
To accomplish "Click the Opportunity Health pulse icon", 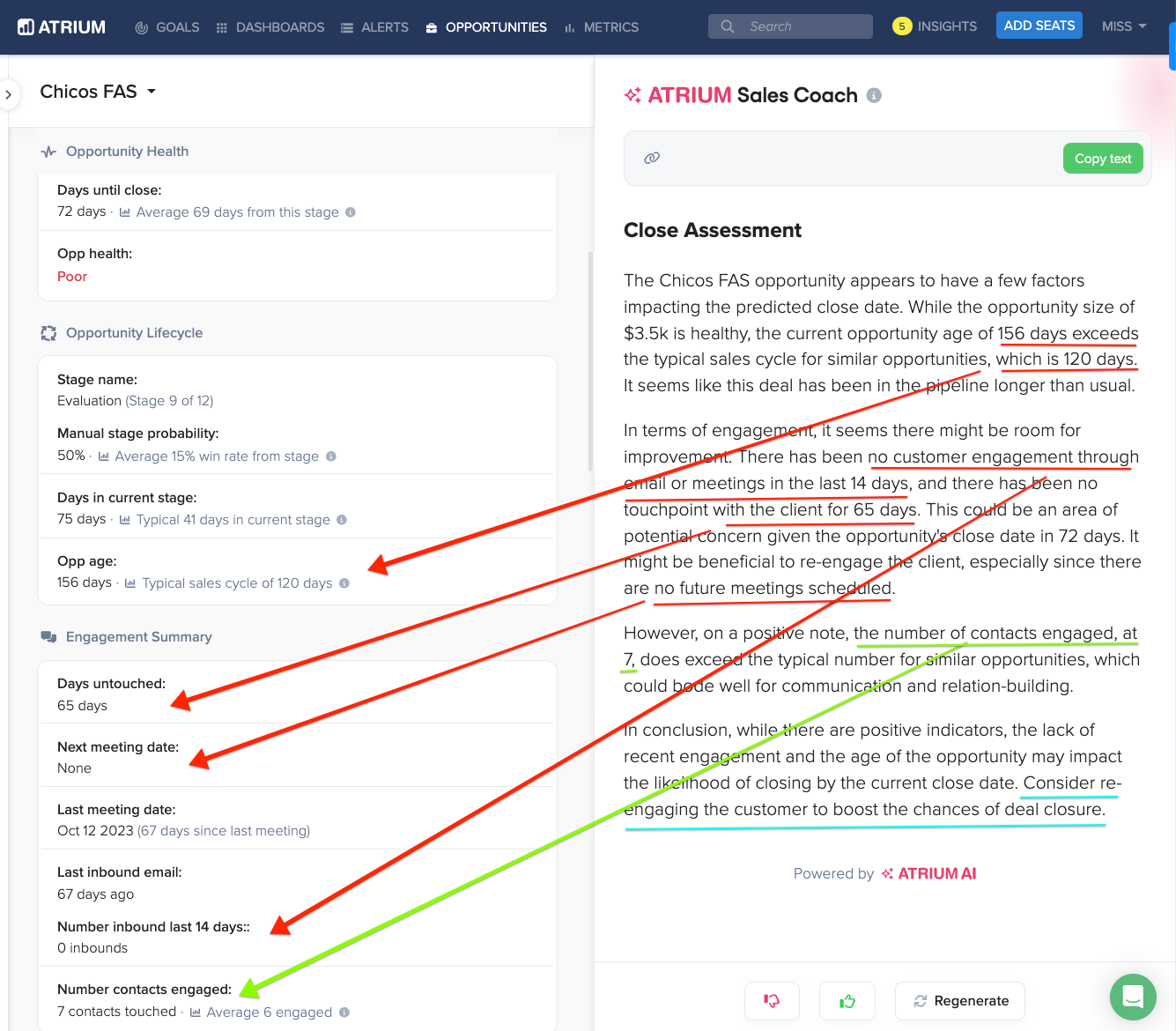I will 48,152.
